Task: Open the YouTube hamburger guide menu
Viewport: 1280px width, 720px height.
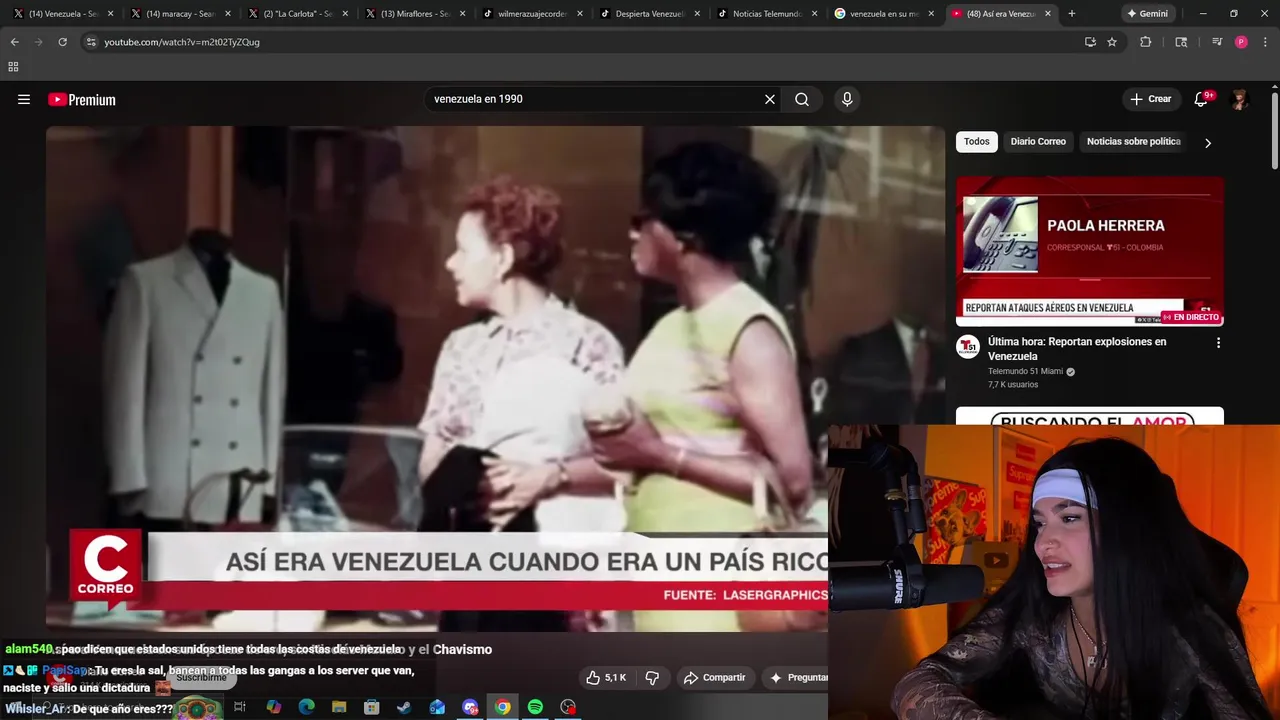Action: pyautogui.click(x=24, y=99)
